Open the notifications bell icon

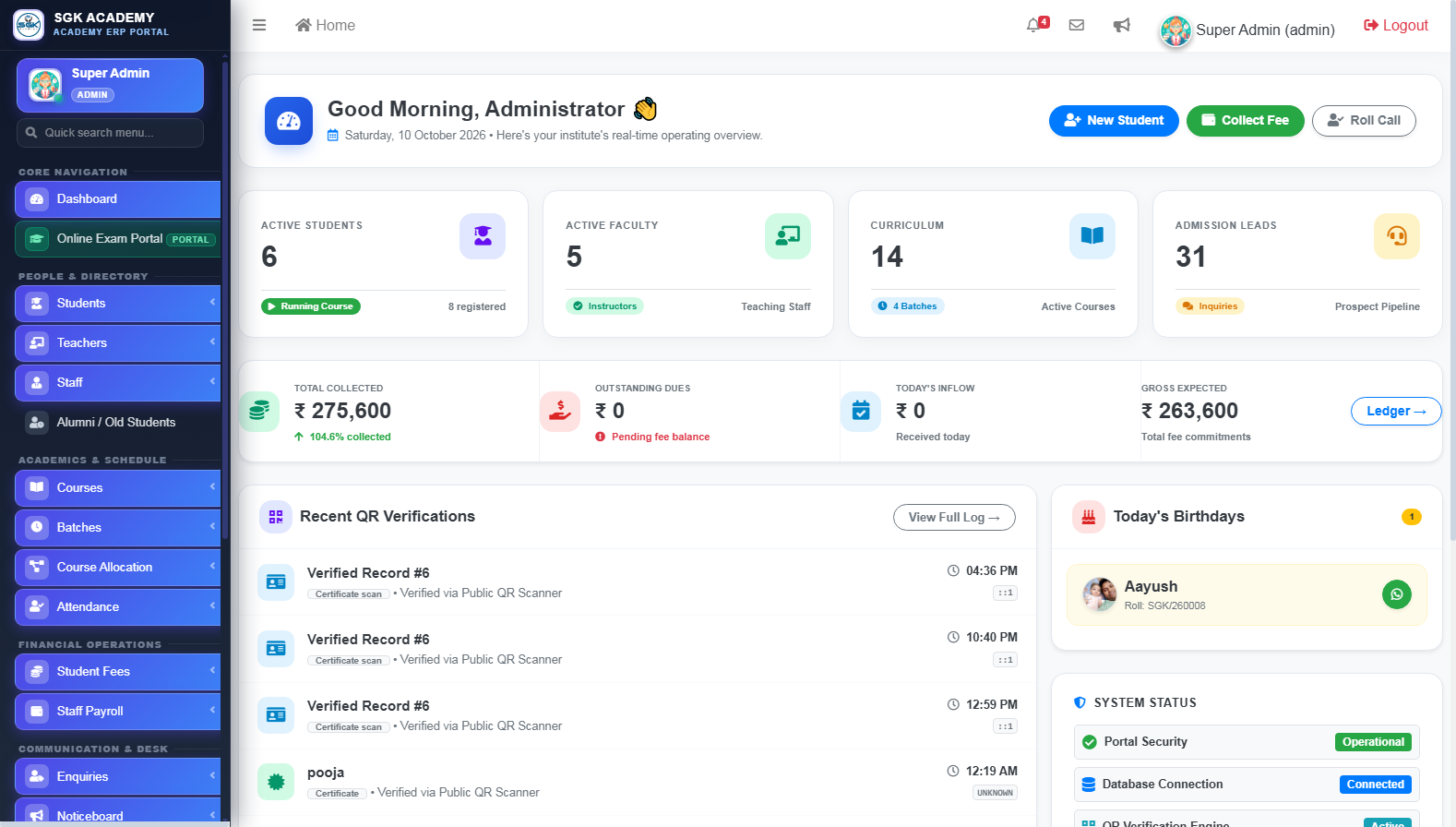(1033, 25)
